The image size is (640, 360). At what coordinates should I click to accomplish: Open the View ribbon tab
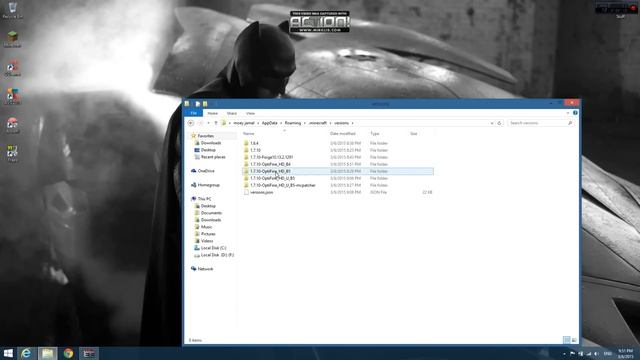(x=250, y=113)
